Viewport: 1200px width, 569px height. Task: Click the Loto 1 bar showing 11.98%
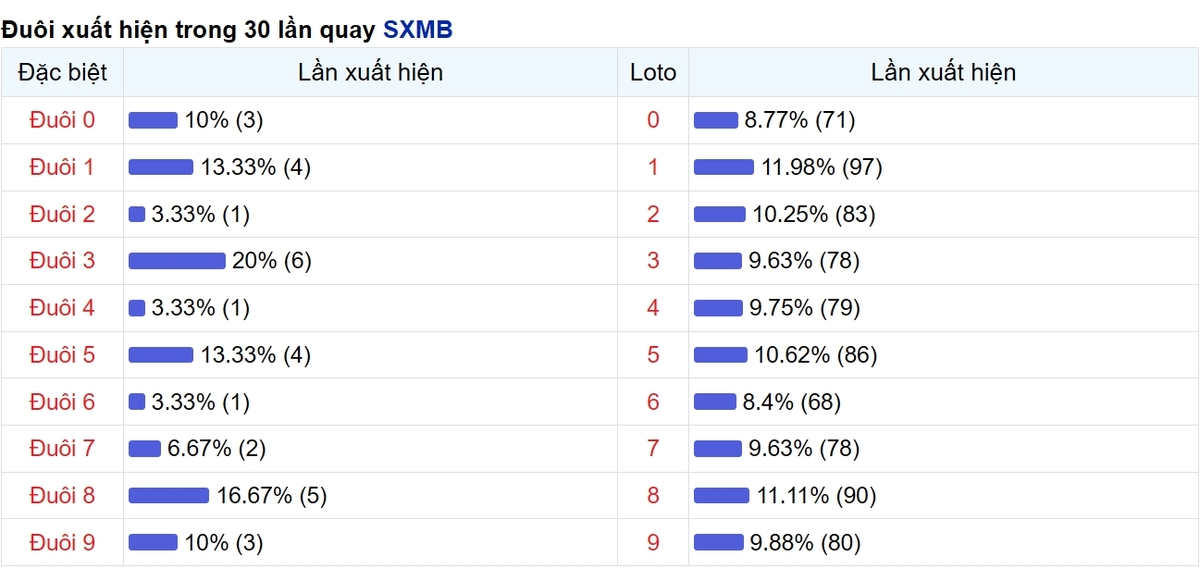[x=724, y=168]
